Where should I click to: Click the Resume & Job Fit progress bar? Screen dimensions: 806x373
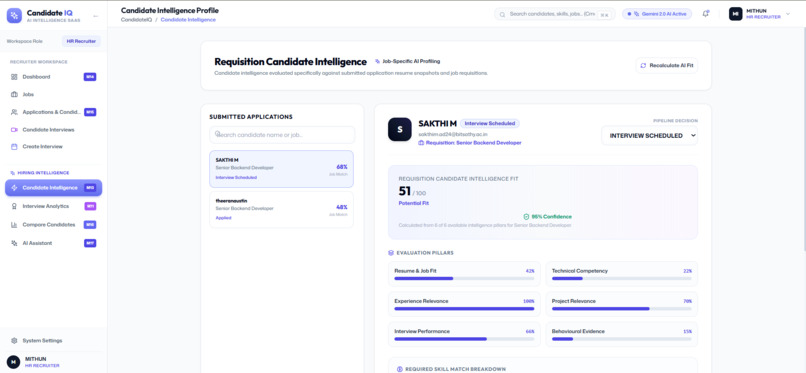pyautogui.click(x=464, y=278)
